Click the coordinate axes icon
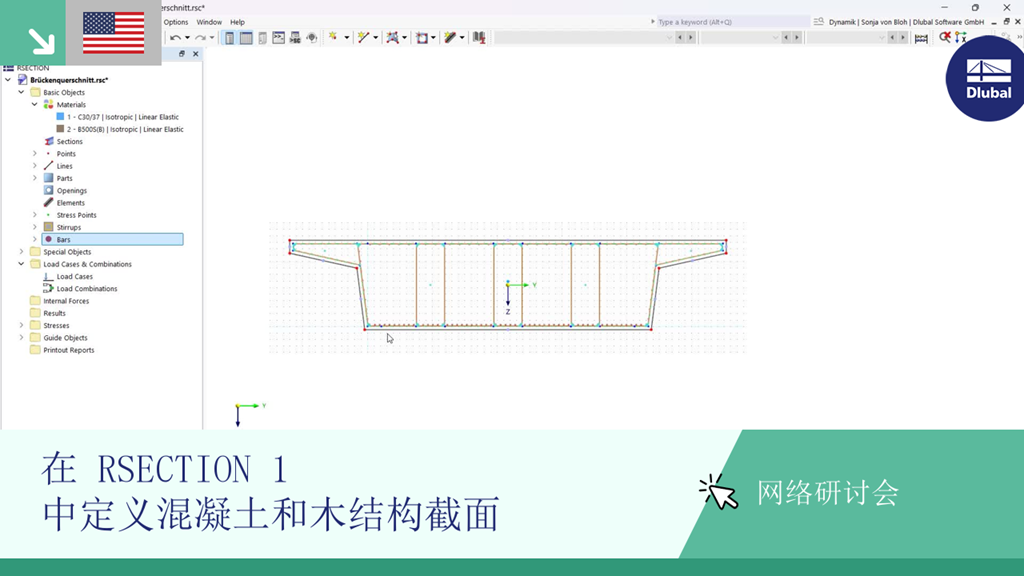Screen dimensions: 1024x576 [960, 37]
